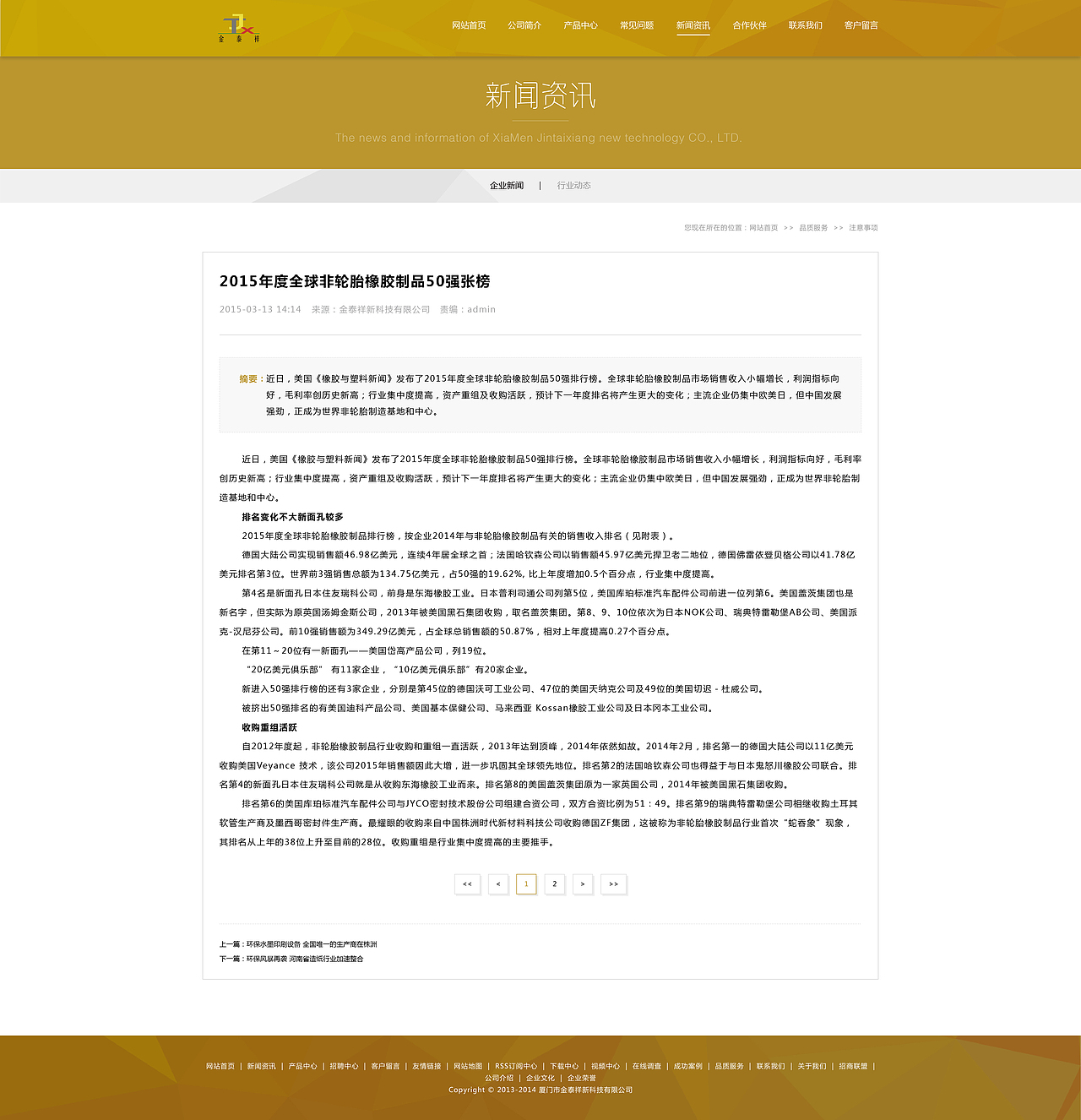Open the 常见问题 nav item
This screenshot has height=1120, width=1081.
pyautogui.click(x=637, y=25)
